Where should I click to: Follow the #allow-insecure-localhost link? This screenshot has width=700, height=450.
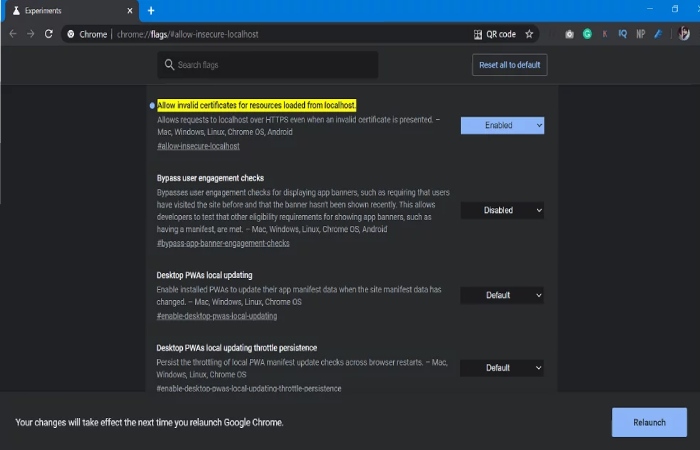click(x=198, y=146)
